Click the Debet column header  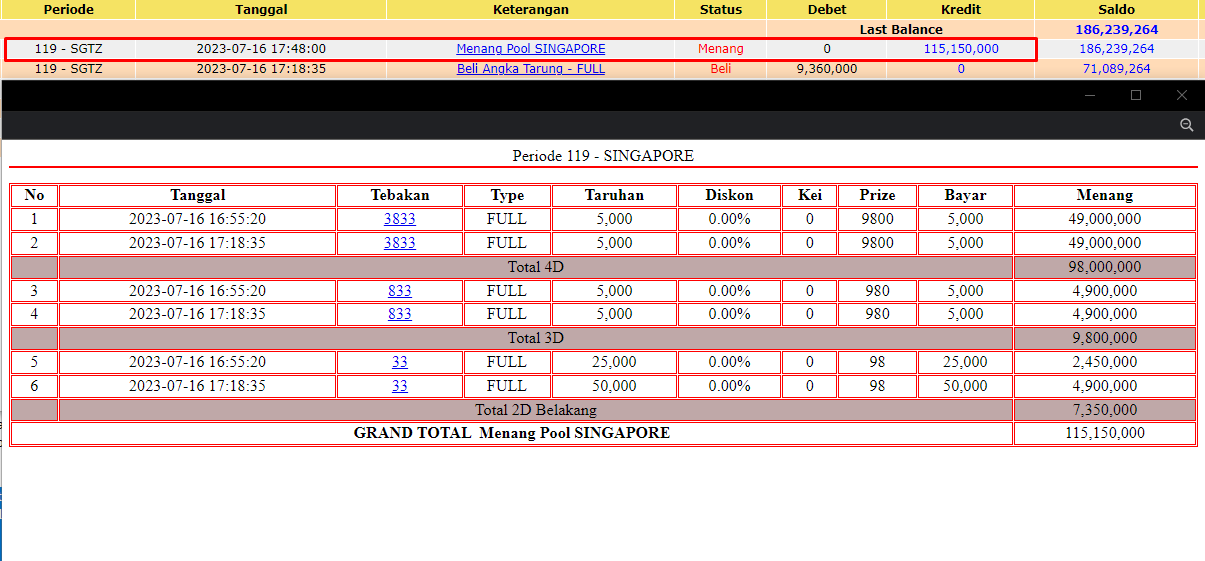pyautogui.click(x=827, y=9)
